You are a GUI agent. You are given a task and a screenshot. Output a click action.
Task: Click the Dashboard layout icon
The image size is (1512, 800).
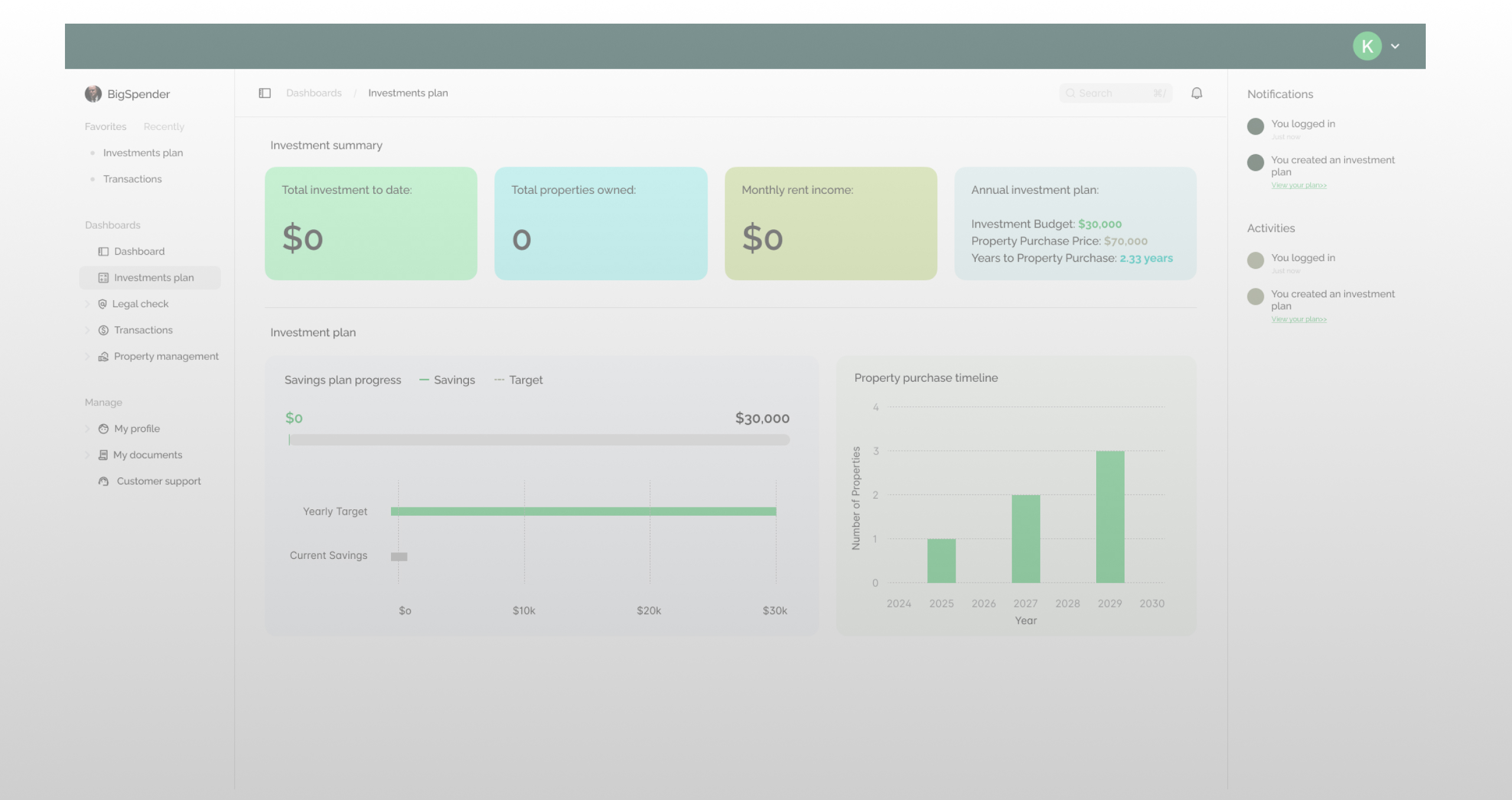(x=103, y=252)
